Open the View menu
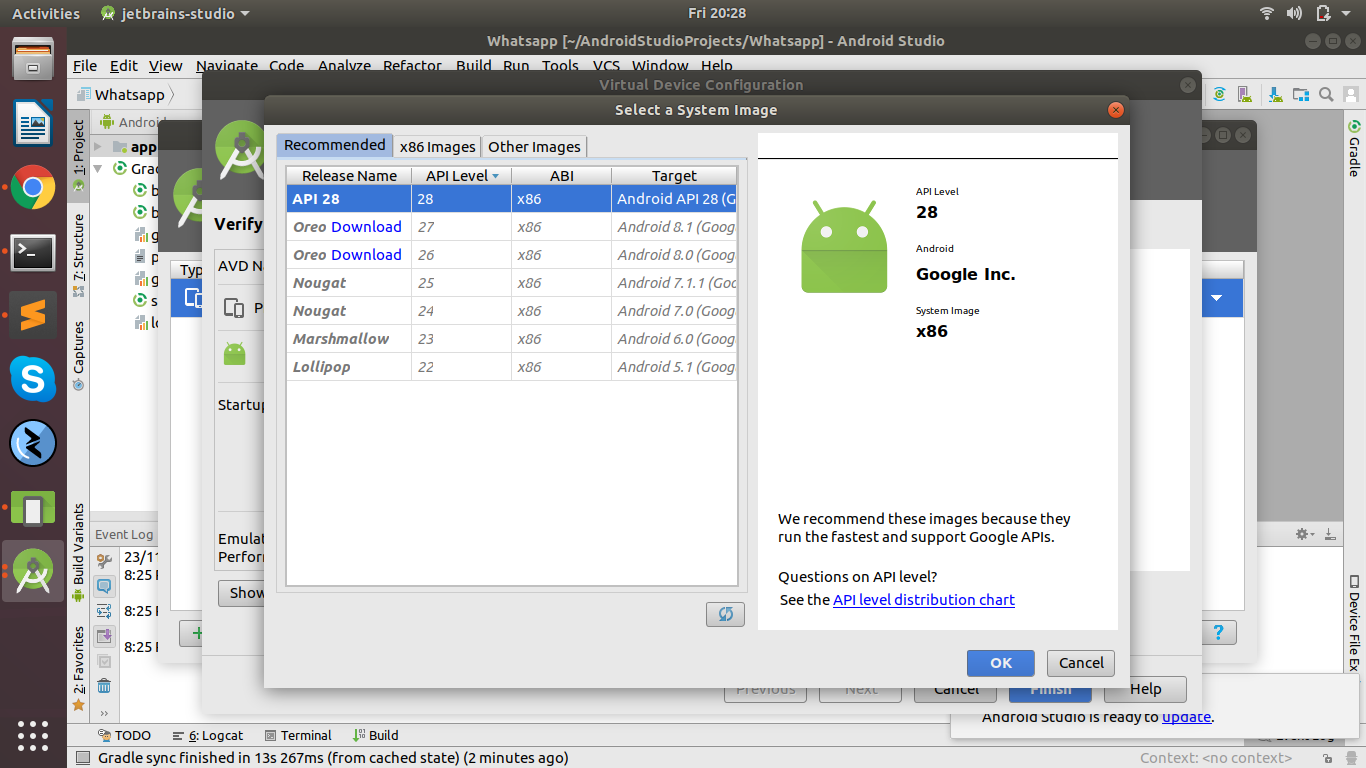 [166, 66]
